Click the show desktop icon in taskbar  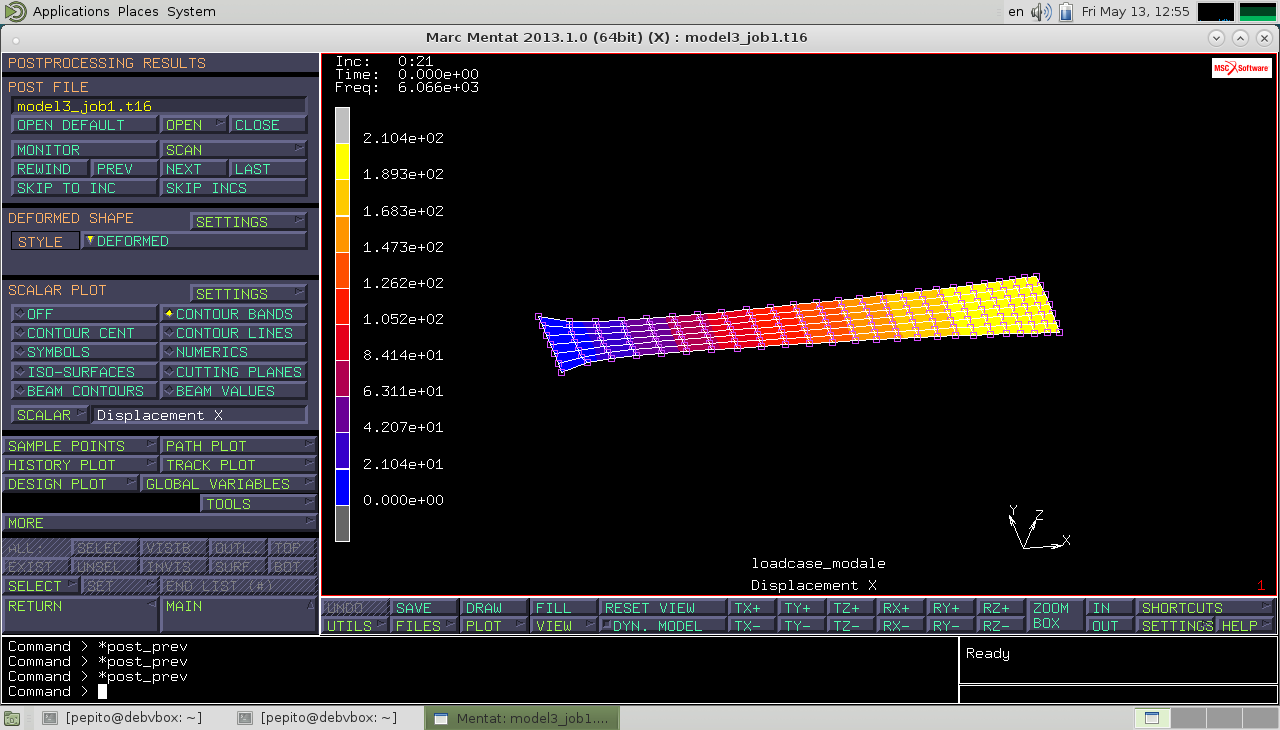tap(12, 718)
